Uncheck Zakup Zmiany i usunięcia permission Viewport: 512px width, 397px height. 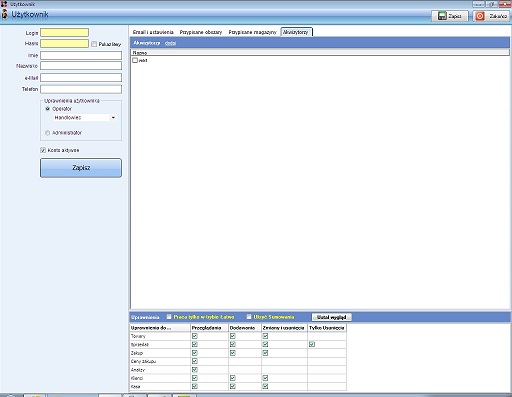coord(265,353)
